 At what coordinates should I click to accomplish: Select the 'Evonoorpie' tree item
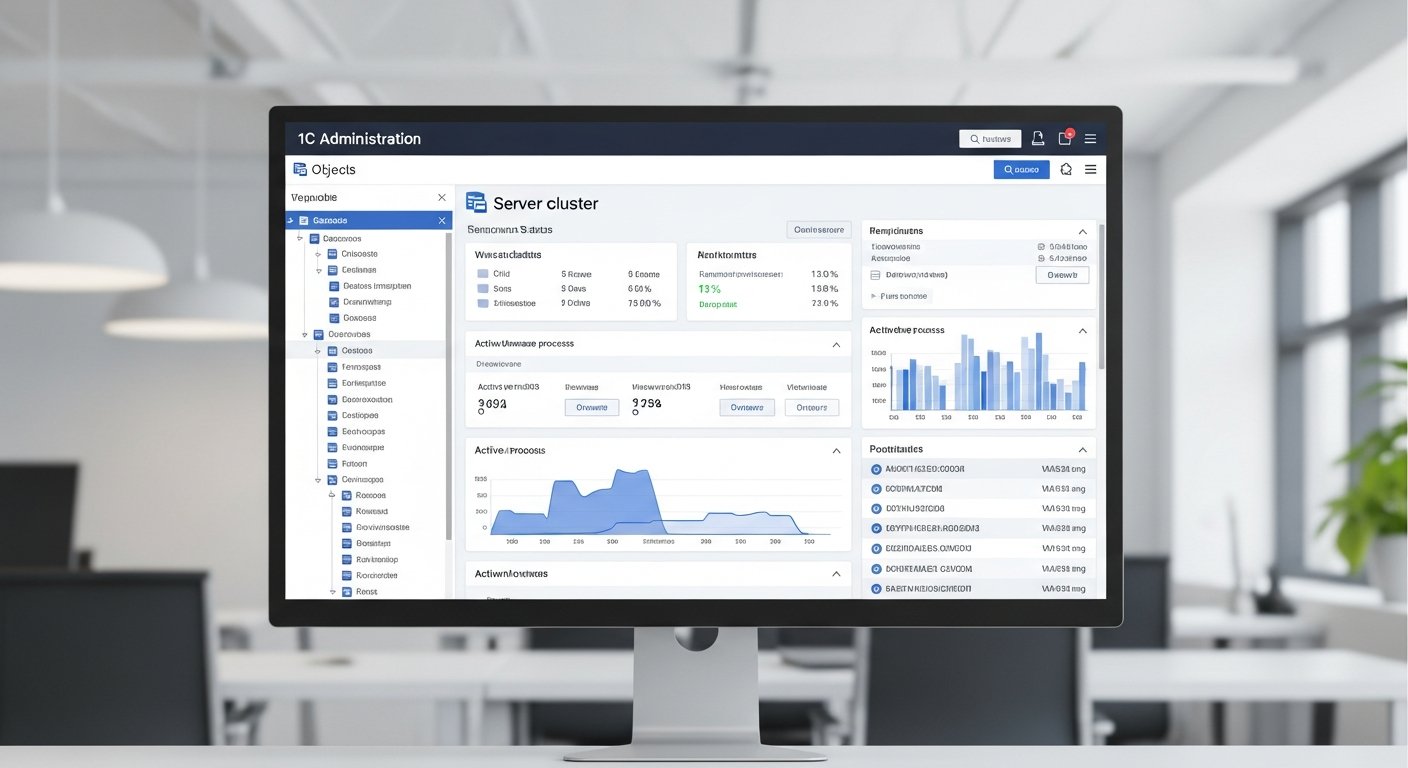(363, 447)
